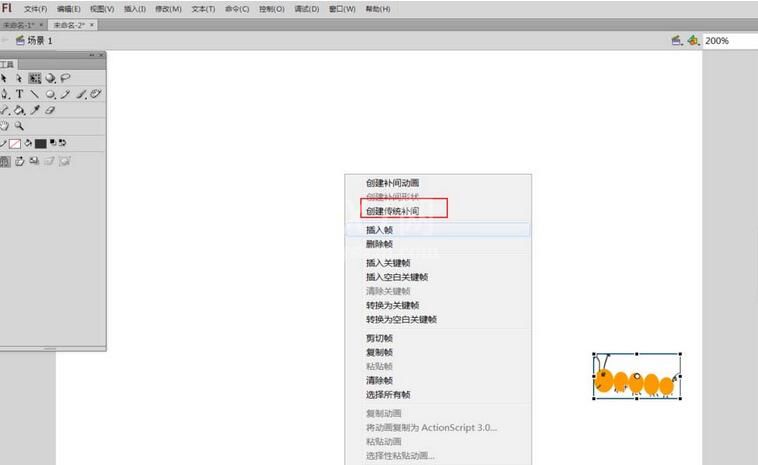Select the Eyedropper tool

(35, 110)
